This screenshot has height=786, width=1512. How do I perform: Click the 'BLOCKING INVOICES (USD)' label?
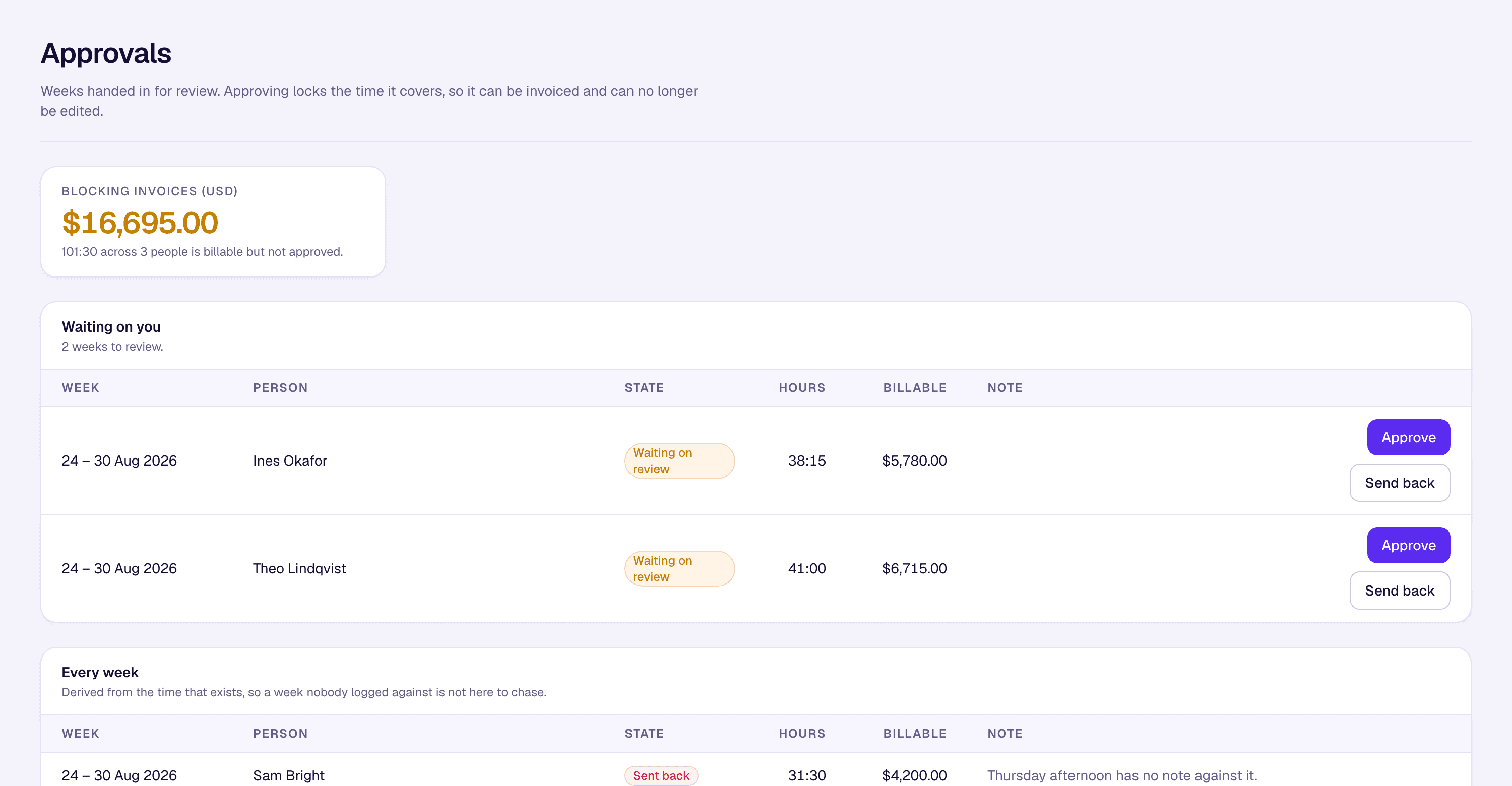[x=150, y=191]
